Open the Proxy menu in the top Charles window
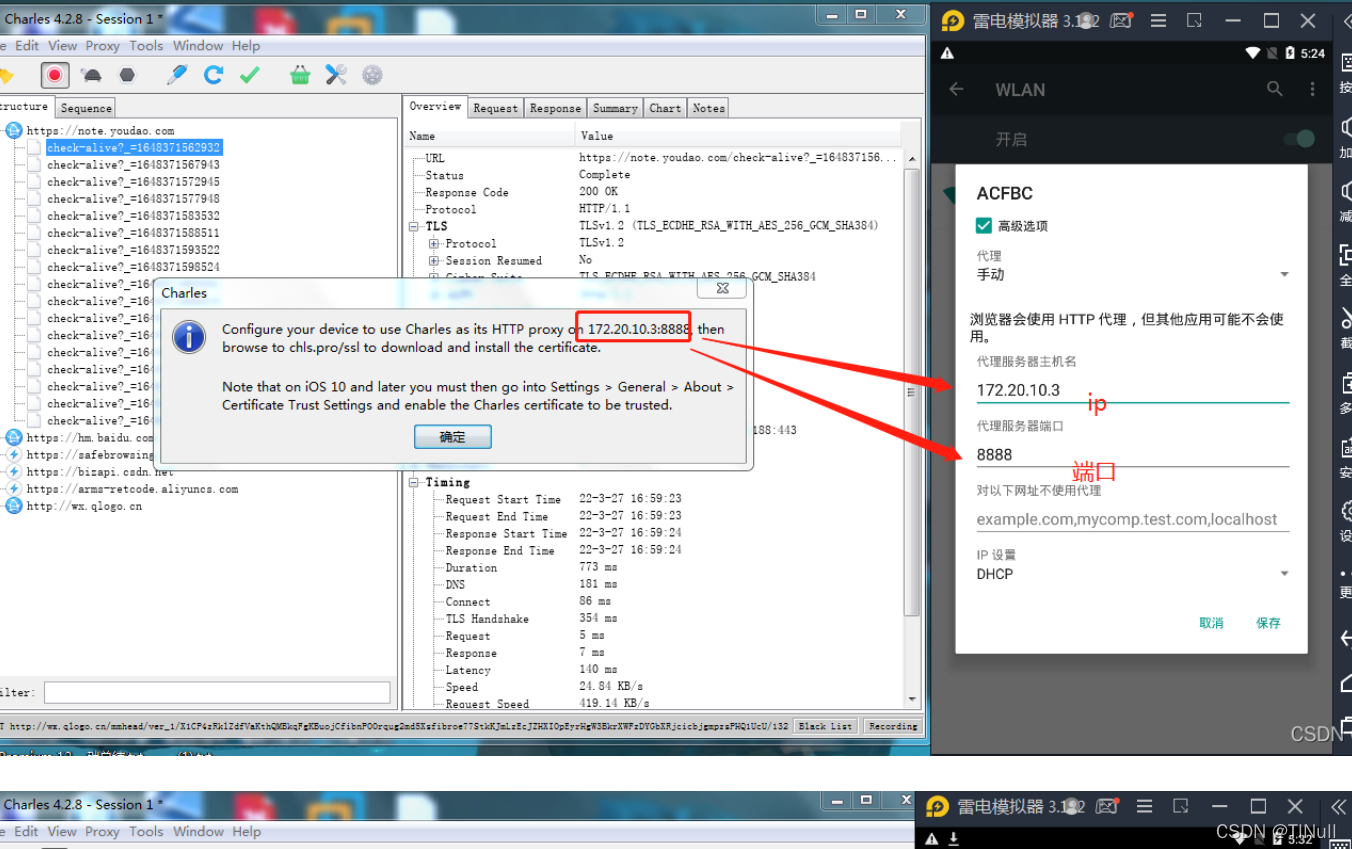Viewport: 1352px width, 849px height. tap(102, 45)
